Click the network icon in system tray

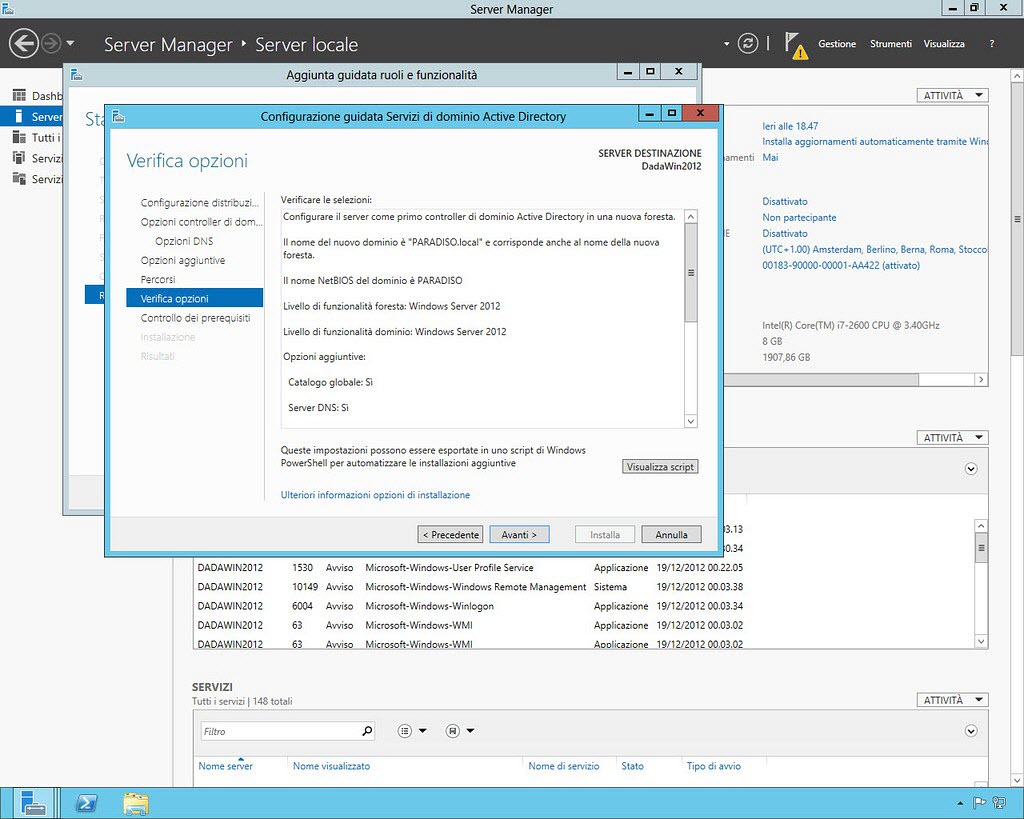point(999,803)
